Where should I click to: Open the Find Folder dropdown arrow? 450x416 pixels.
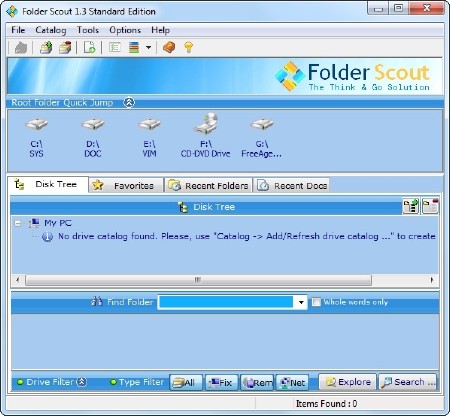[301, 302]
